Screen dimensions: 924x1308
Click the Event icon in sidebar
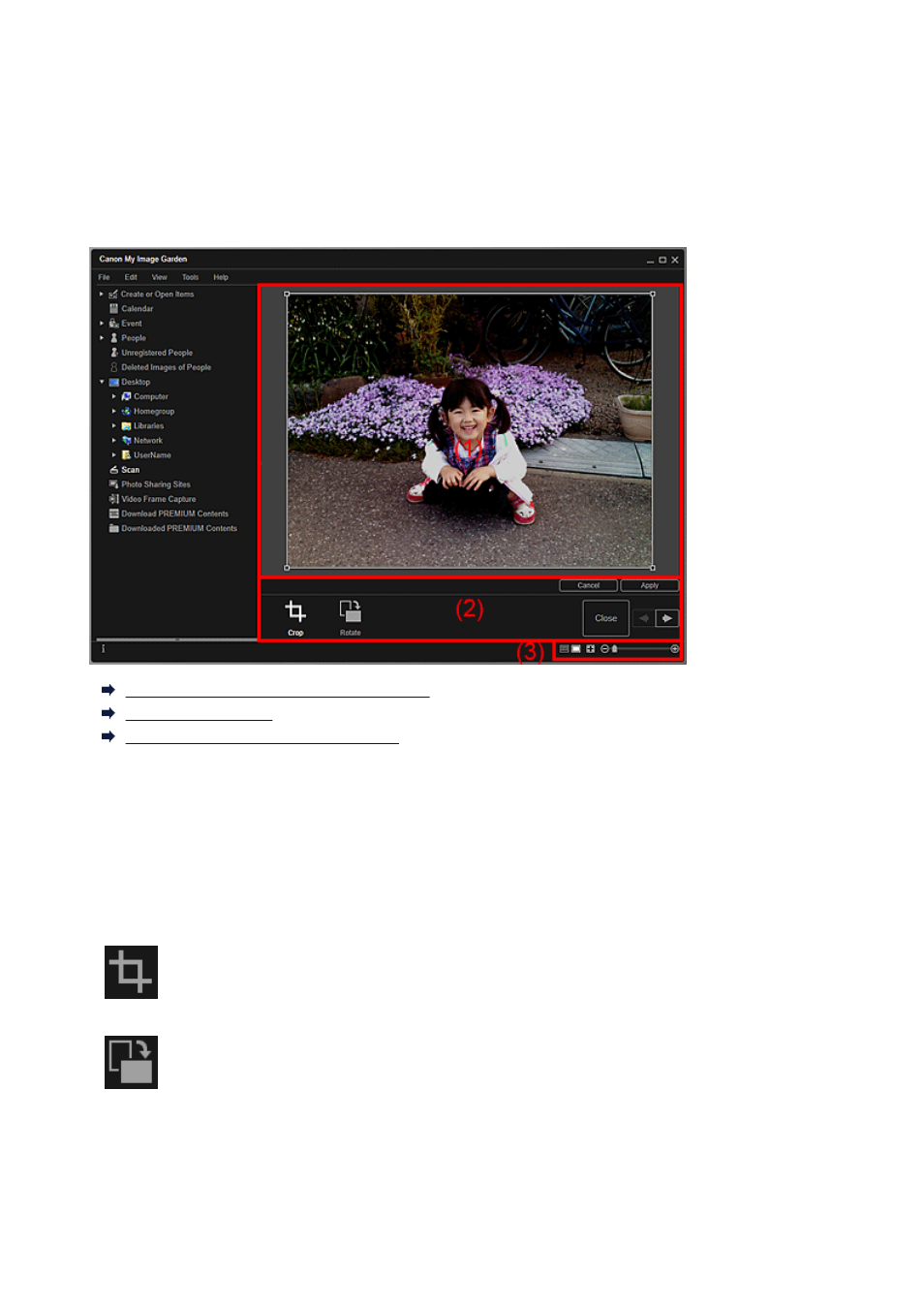tap(113, 324)
